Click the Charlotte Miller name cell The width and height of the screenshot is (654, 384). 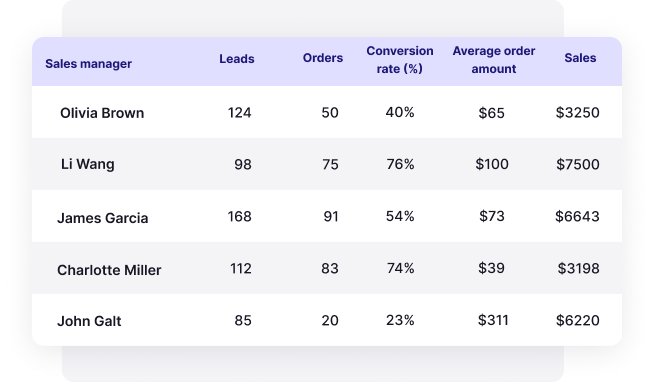coord(109,270)
